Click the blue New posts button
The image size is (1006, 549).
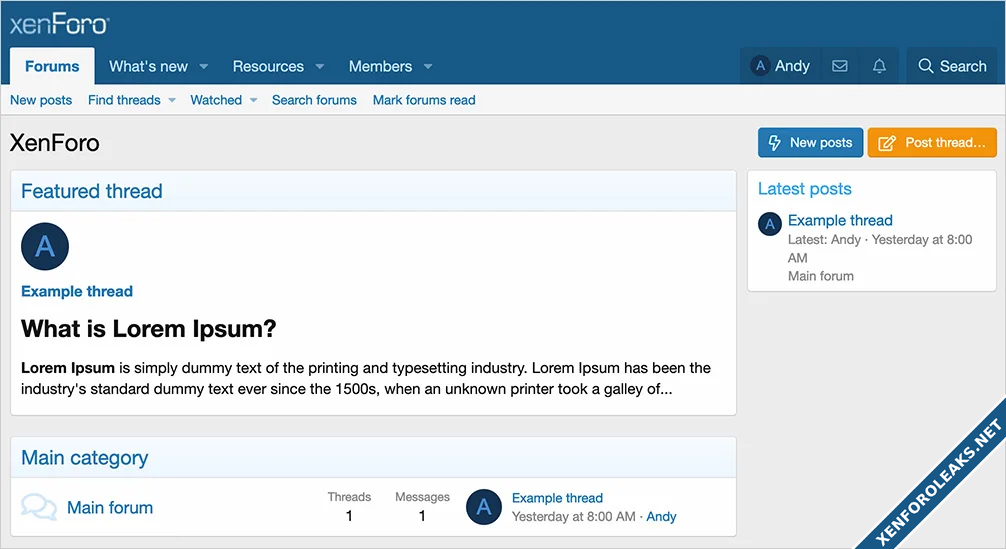point(810,143)
